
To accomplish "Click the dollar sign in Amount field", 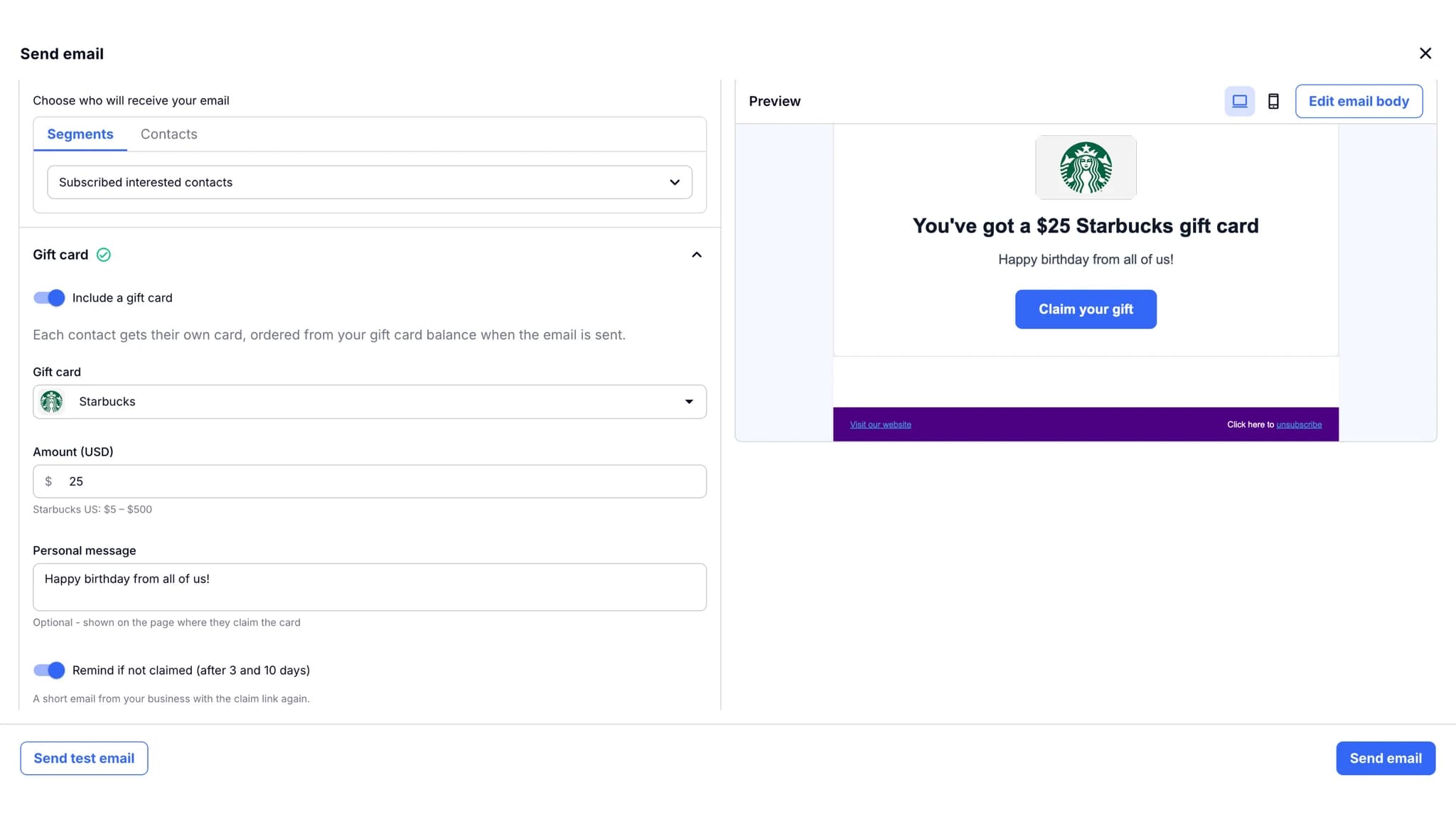I will 48,481.
